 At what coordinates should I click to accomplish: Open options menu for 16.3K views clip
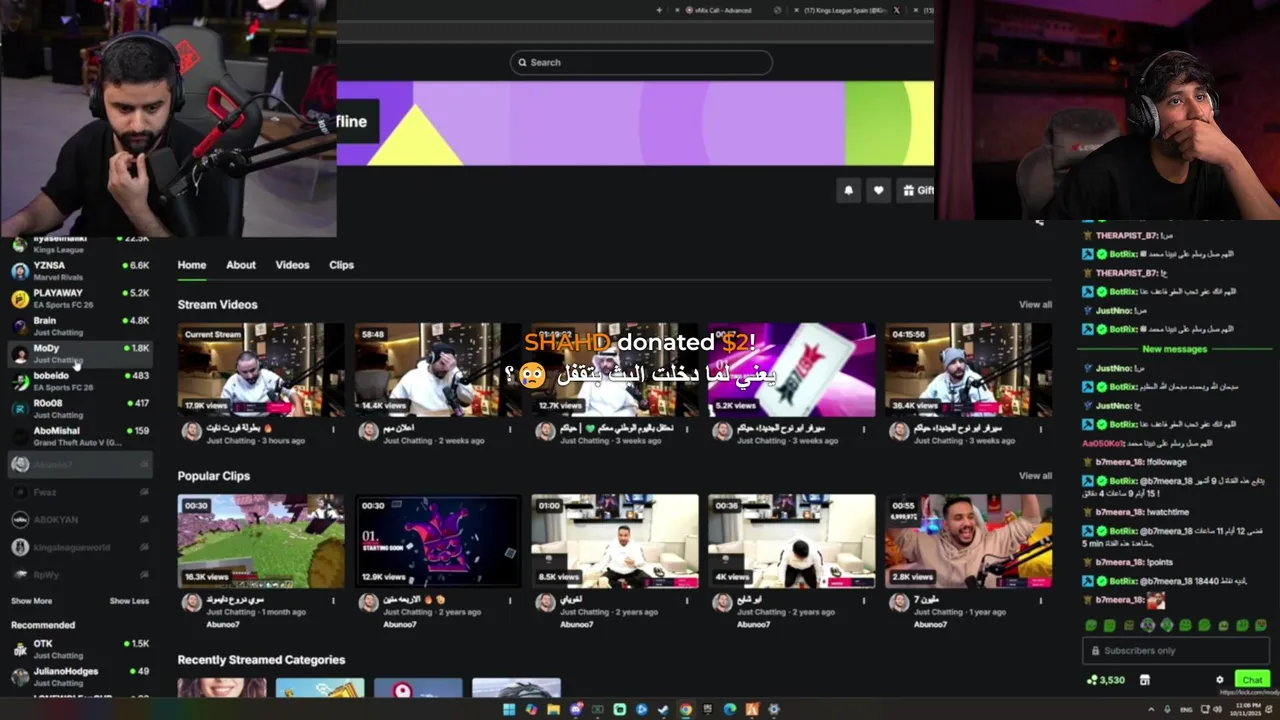334,601
